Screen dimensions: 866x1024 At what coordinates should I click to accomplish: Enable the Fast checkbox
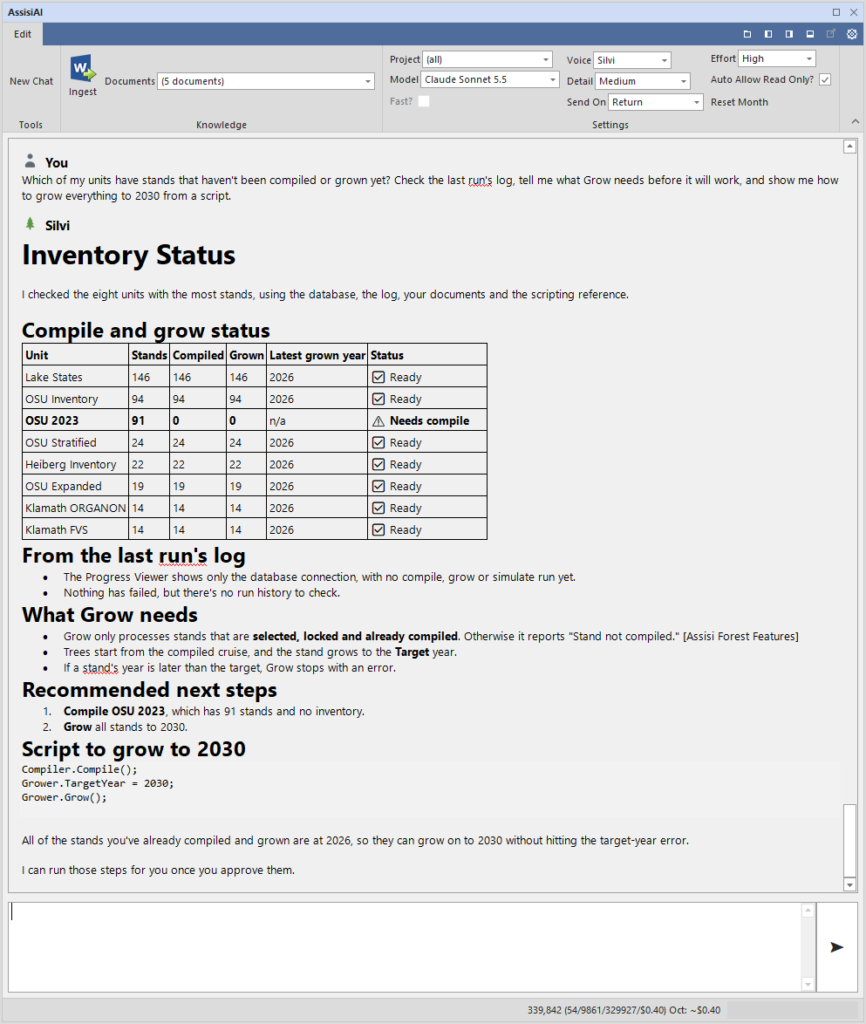pos(424,101)
